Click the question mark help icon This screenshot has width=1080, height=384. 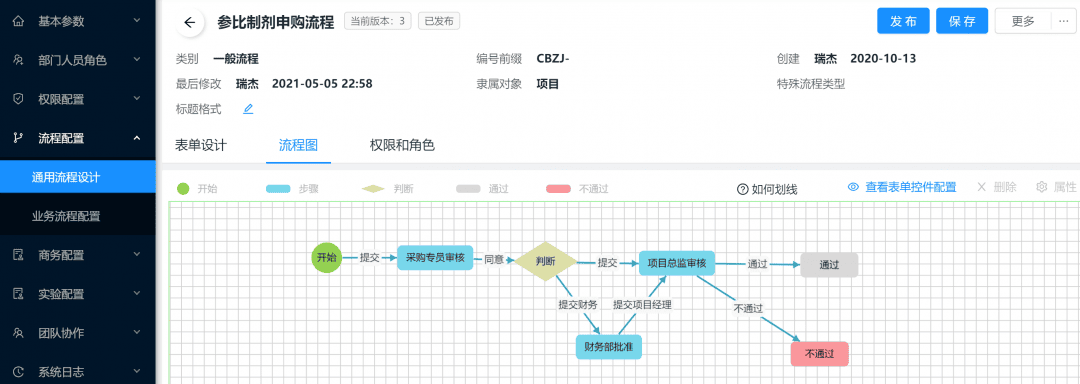742,189
